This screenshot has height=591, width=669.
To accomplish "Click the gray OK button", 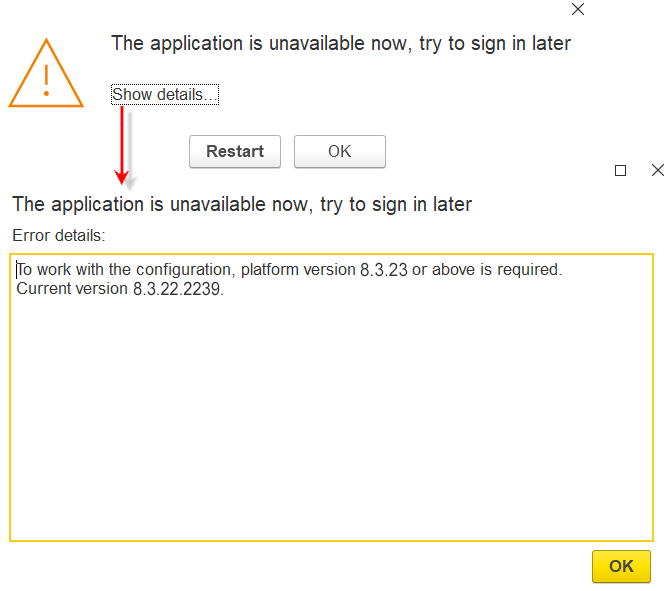I will click(x=339, y=152).
